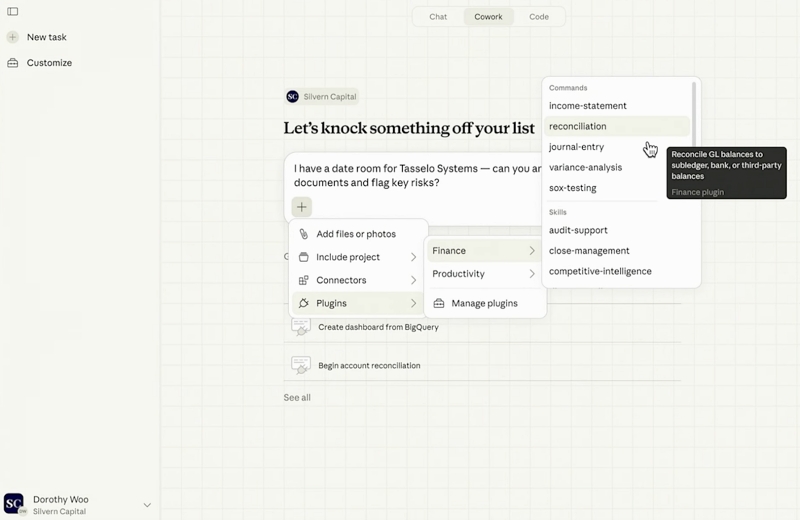Collapse the sidebar with the panel icon

click(x=13, y=11)
